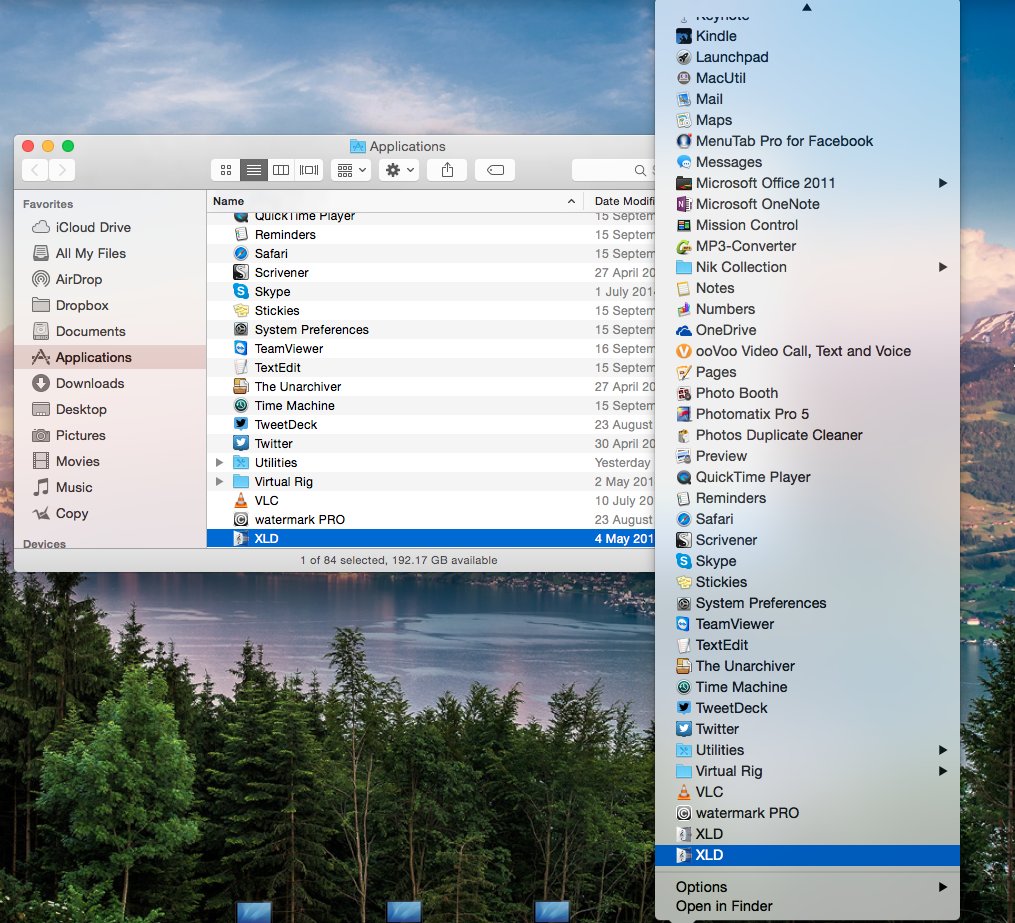
Task: Select The Unarchiver in Finder list
Action: coord(430,386)
